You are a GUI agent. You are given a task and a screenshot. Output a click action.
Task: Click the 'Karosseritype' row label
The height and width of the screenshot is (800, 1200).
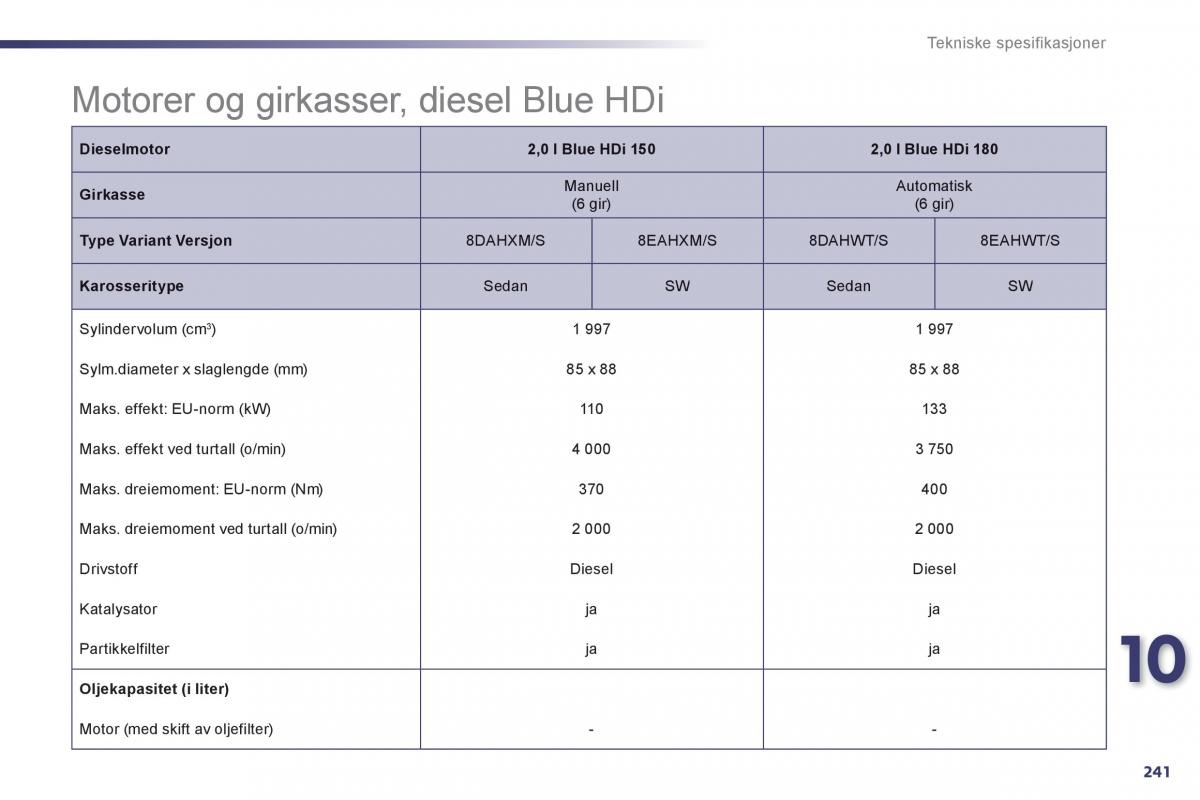132,286
